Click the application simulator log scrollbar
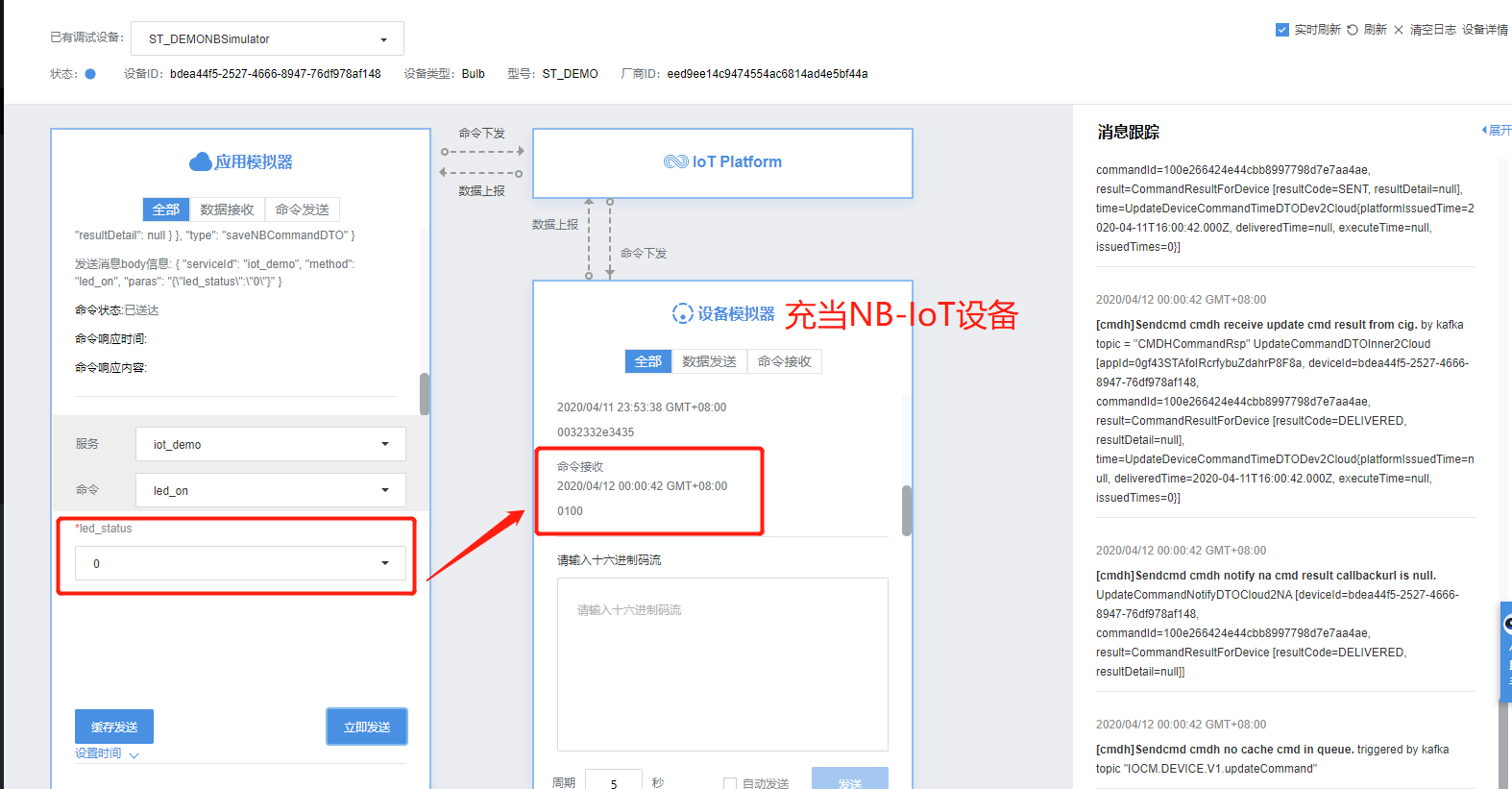1512x789 pixels. [425, 394]
